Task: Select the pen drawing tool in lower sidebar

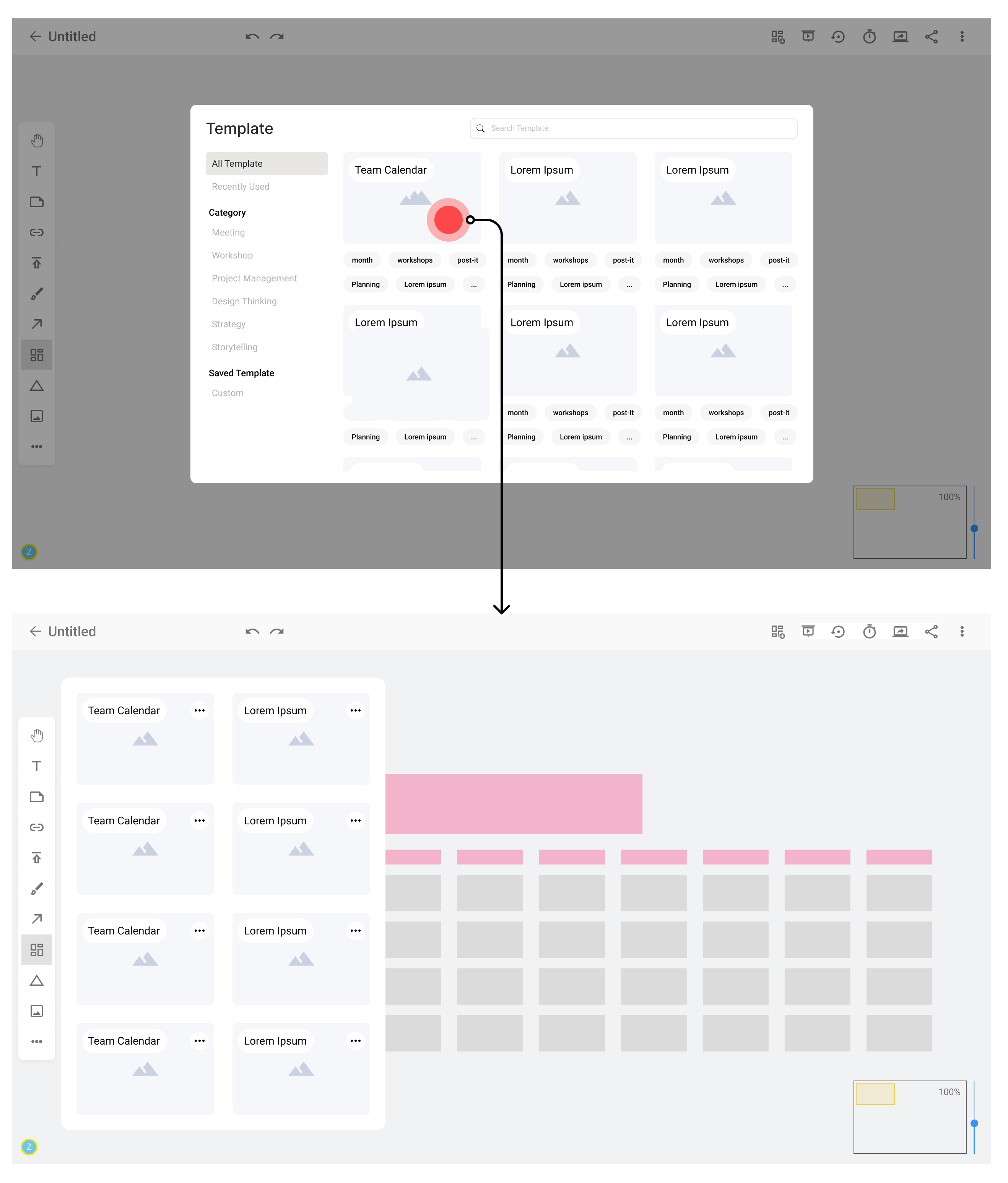Action: point(37,888)
